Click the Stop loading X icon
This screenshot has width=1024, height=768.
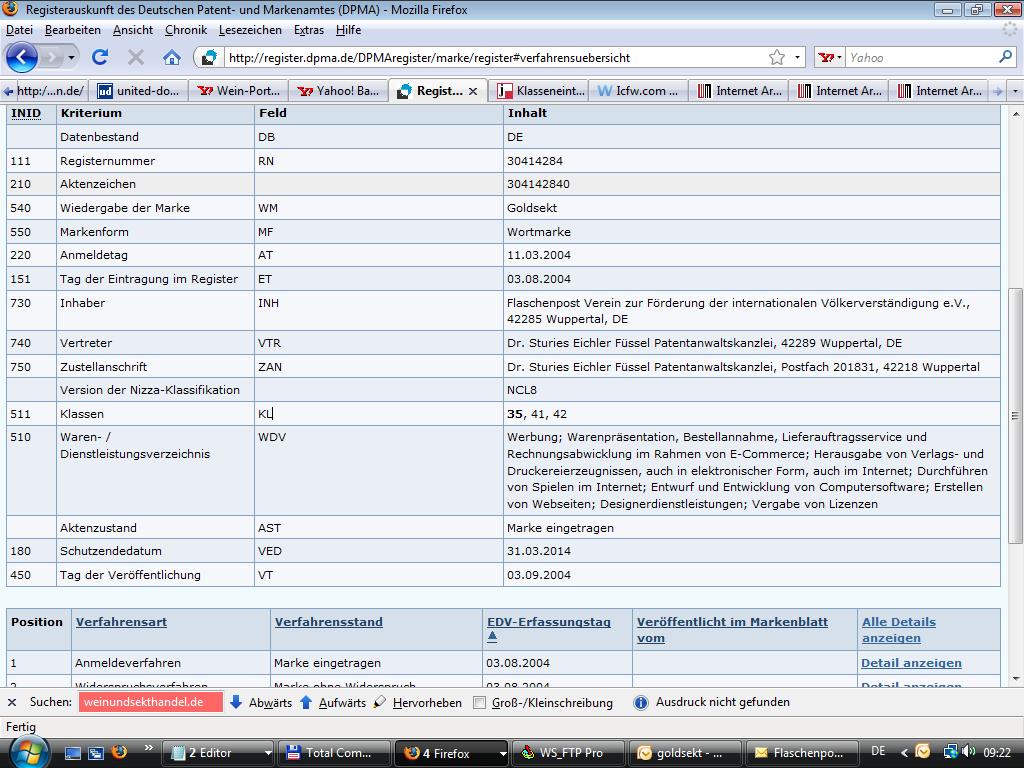point(136,57)
